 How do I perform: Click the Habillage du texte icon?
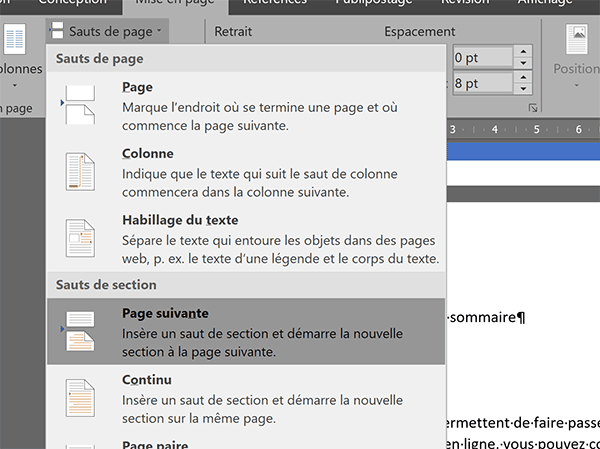[80, 238]
